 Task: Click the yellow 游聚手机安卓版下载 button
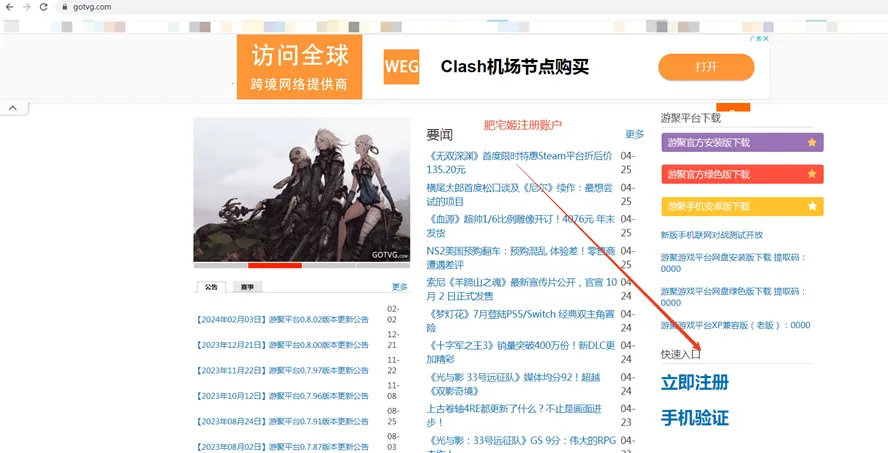coord(742,206)
